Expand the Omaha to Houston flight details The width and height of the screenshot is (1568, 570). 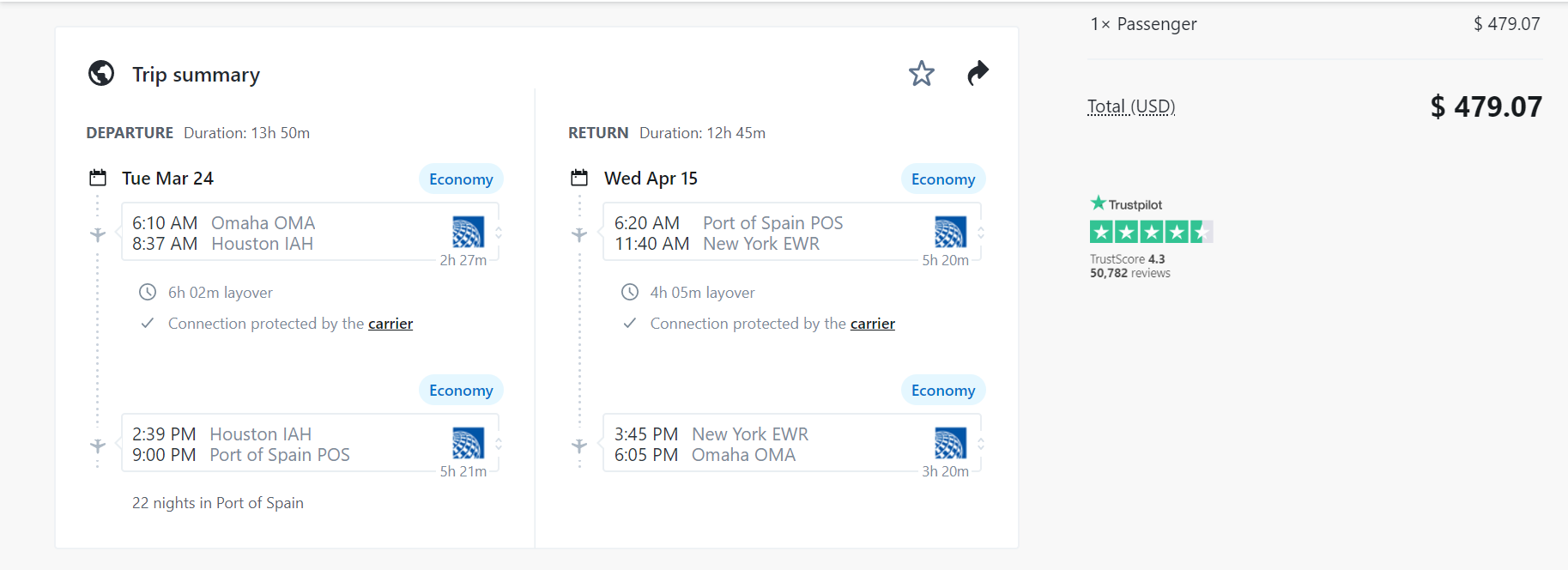click(x=498, y=233)
